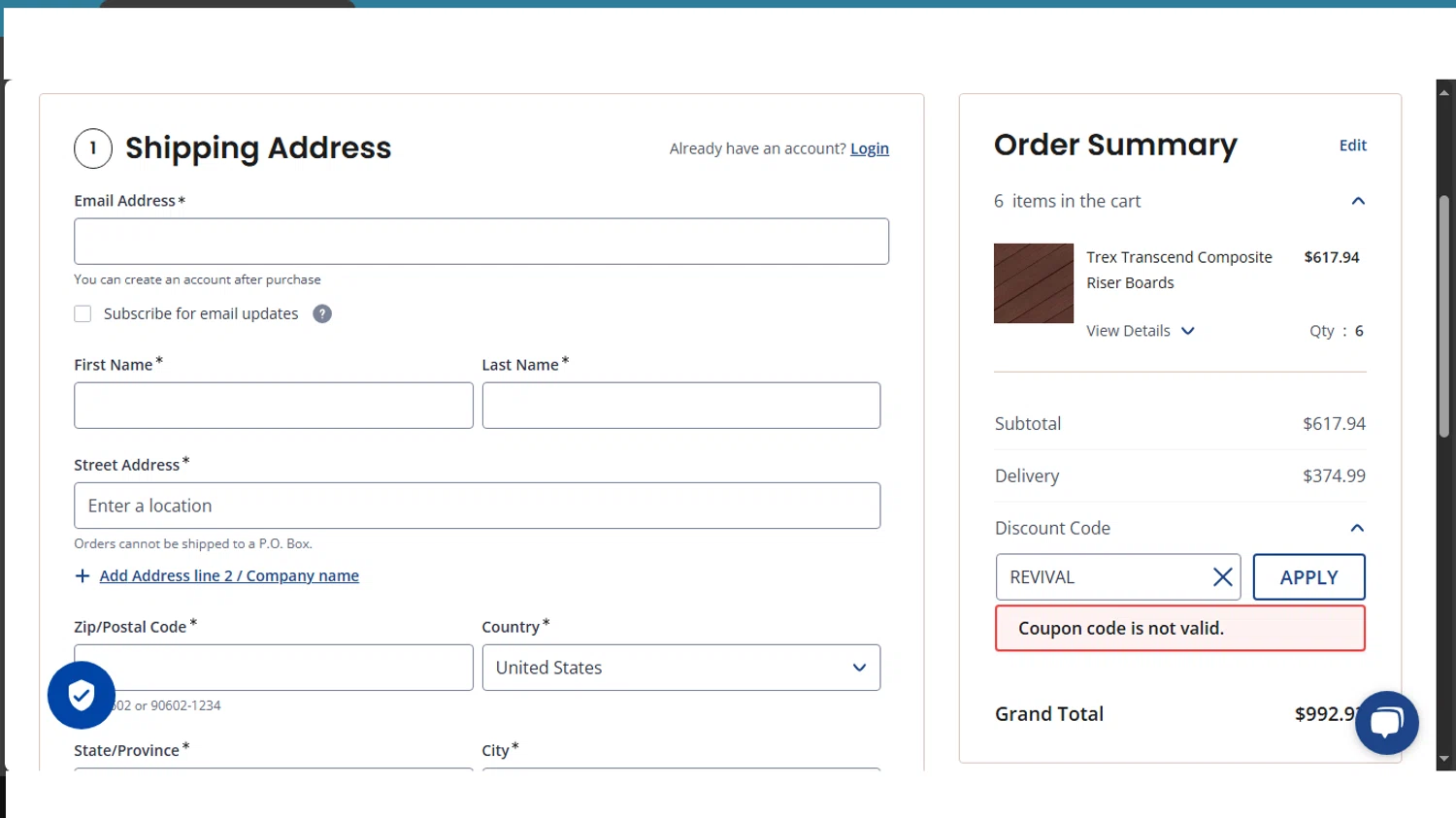Expand View Details for Trex riser boards
This screenshot has width=1456, height=818.
1141,331
